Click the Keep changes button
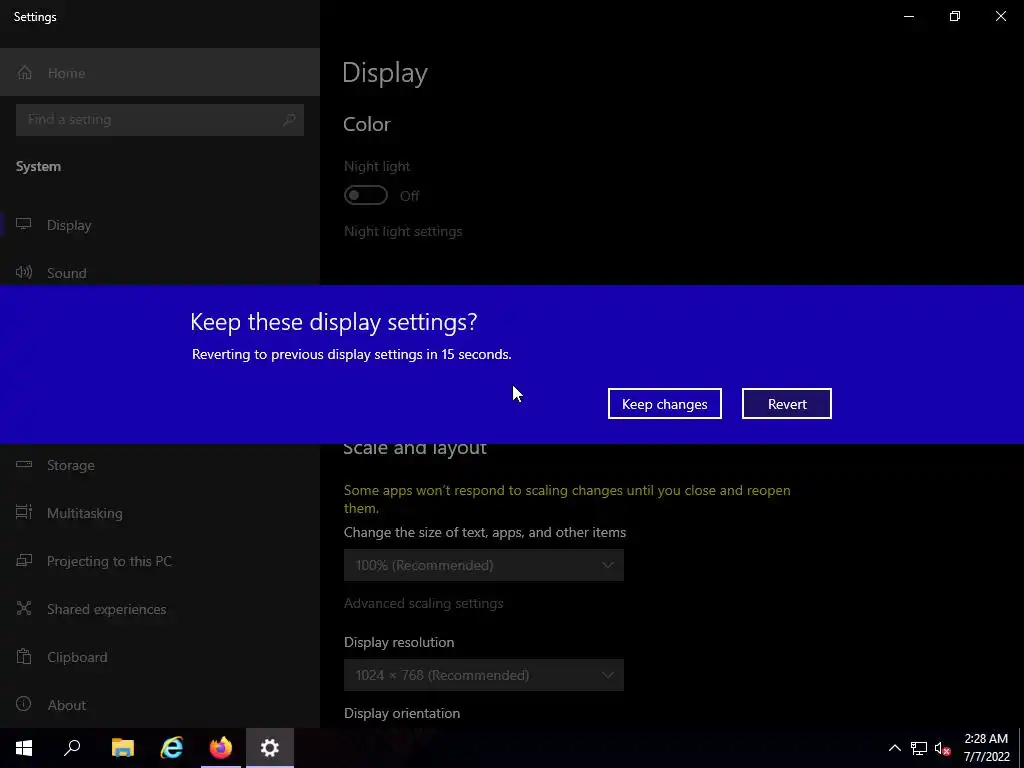This screenshot has height=768, width=1024. pos(664,404)
